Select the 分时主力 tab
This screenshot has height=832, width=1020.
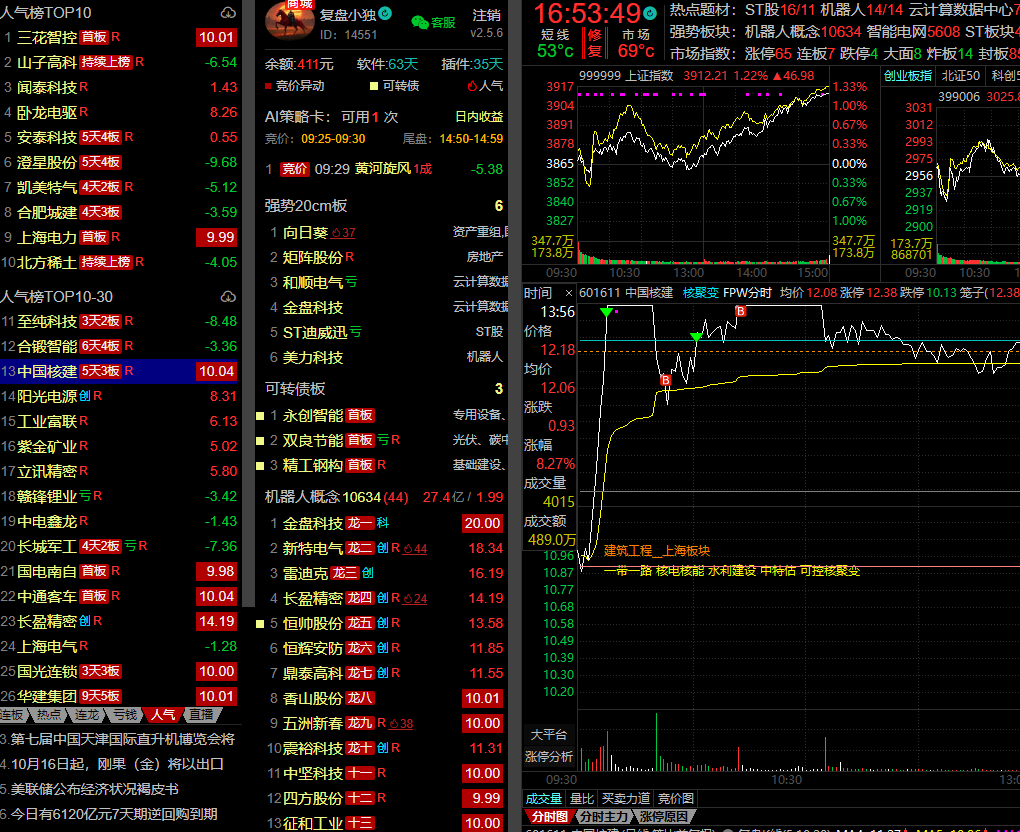[x=603, y=817]
